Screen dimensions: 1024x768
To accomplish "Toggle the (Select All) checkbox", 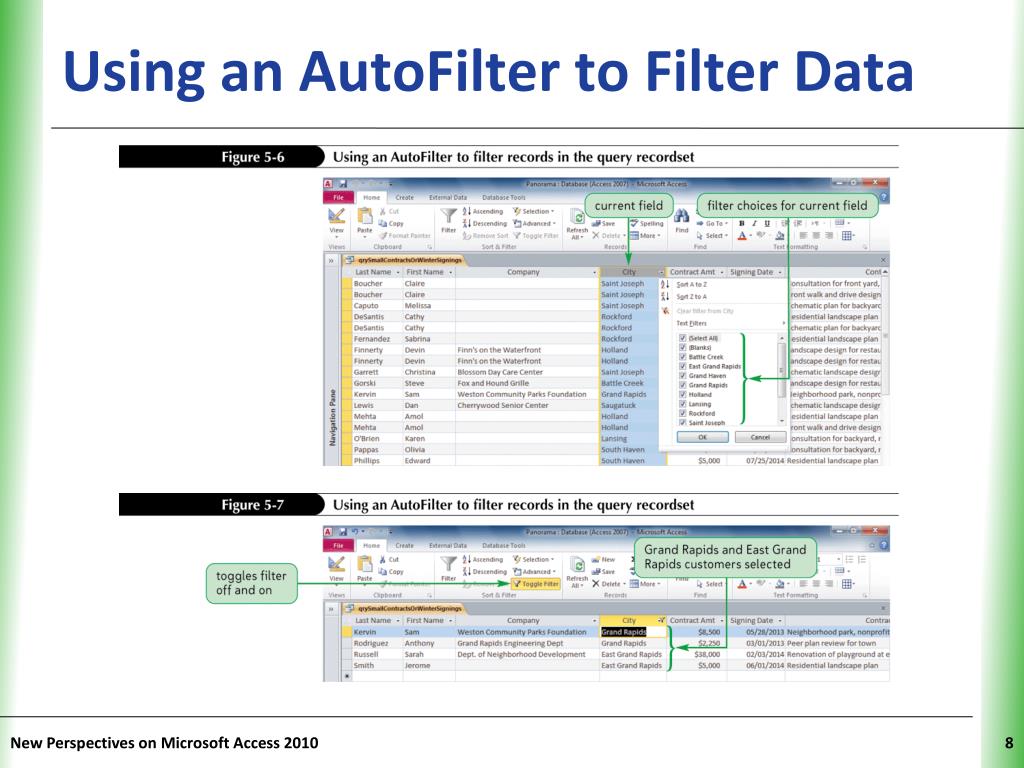I will [x=682, y=338].
